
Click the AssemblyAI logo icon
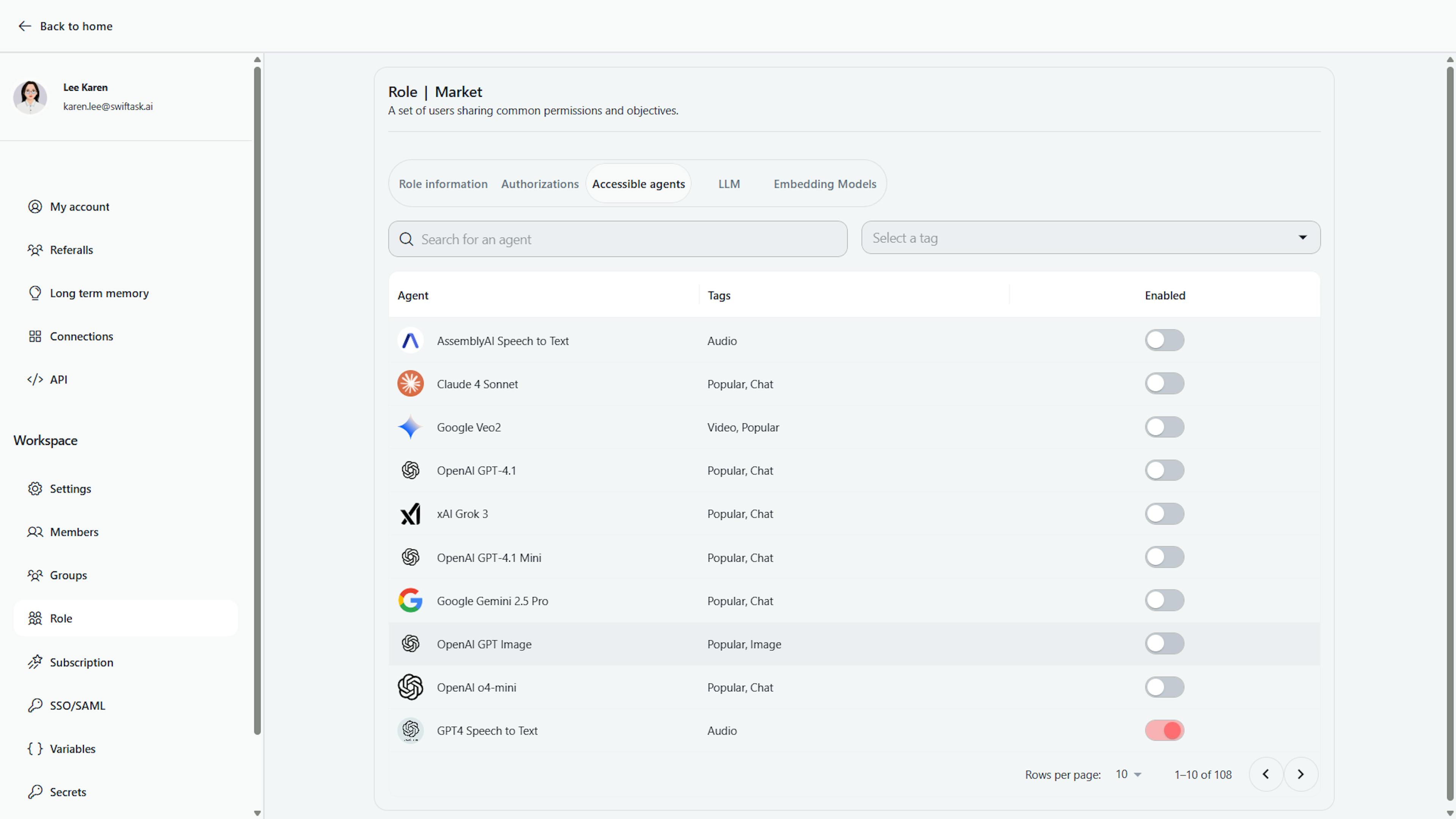[x=410, y=340]
